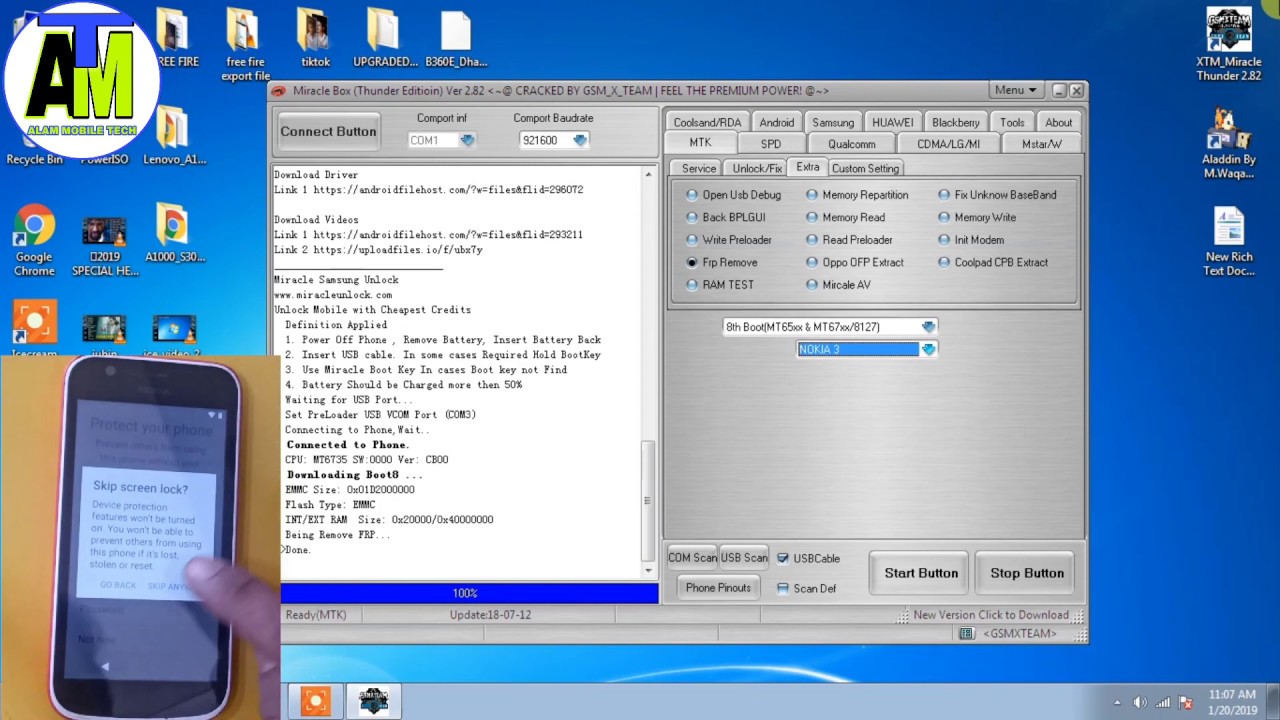Switch to the SPD tab
The width and height of the screenshot is (1280, 720).
[771, 144]
